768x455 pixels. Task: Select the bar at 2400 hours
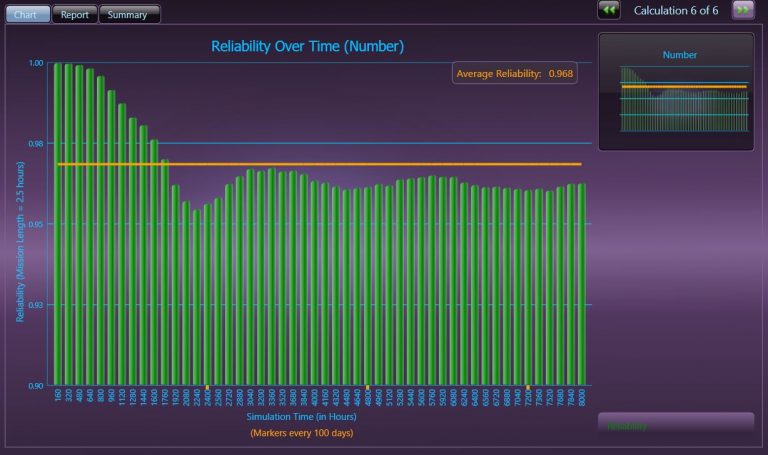(x=208, y=294)
